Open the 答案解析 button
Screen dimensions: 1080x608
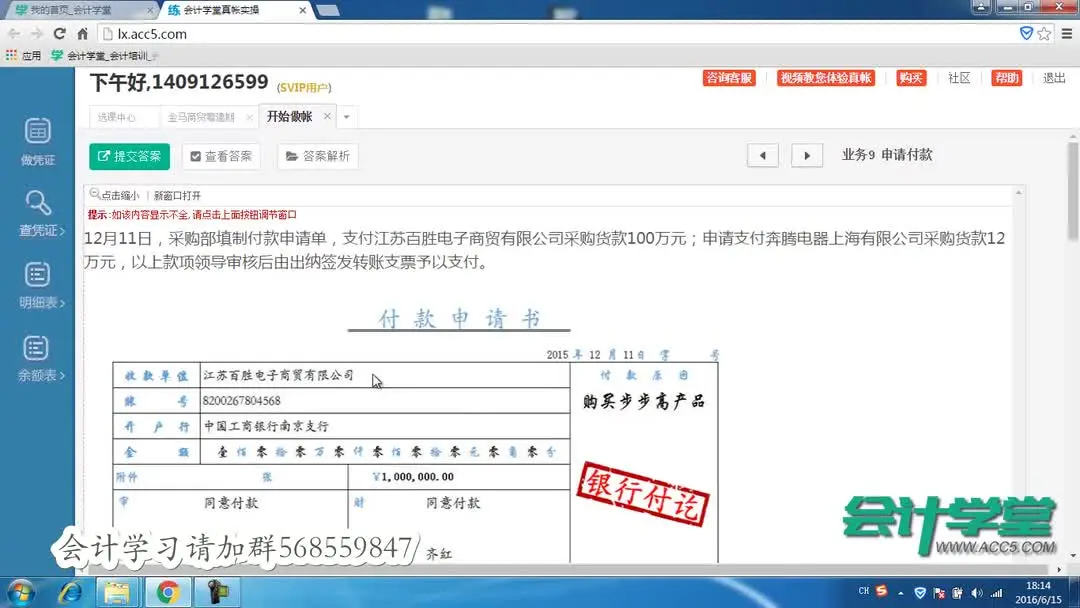(318, 156)
